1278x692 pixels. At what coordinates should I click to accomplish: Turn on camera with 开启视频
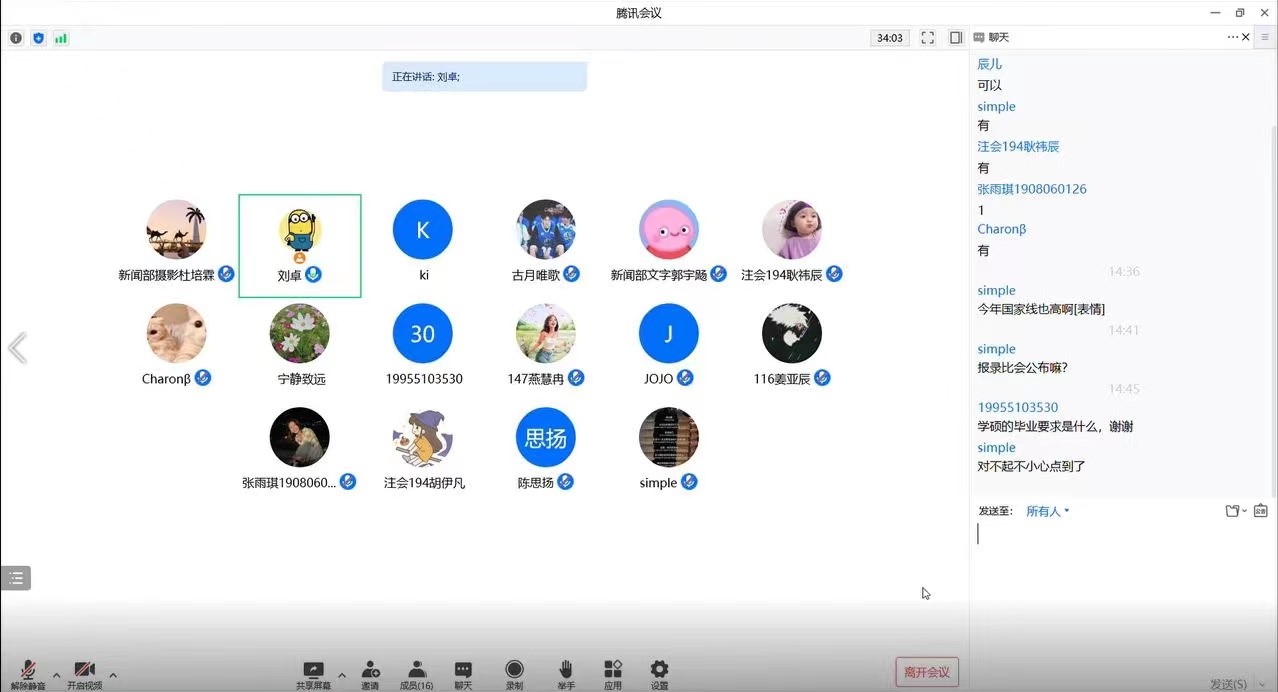(x=84, y=674)
